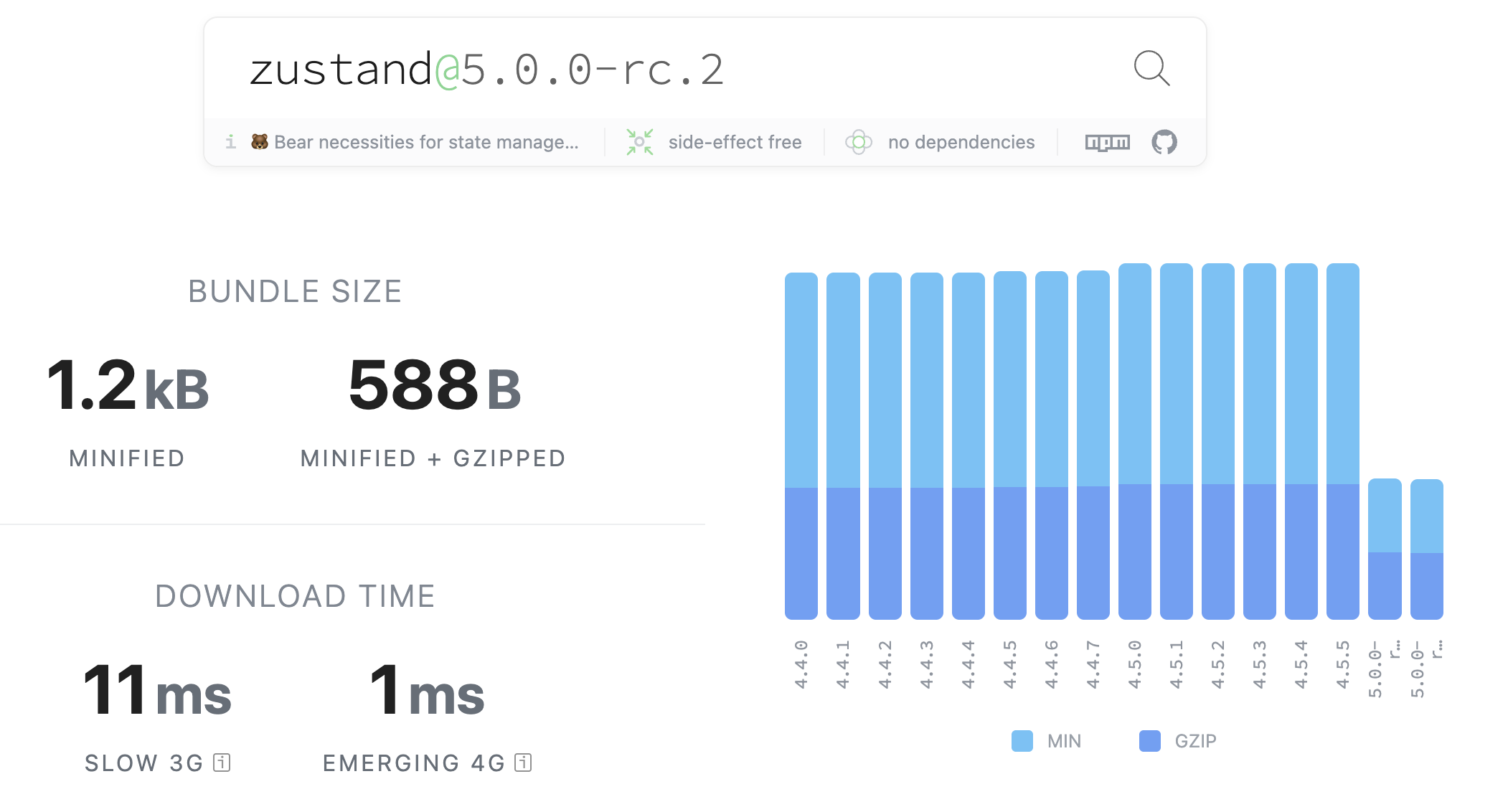Click the package info 'i' icon

[x=230, y=142]
